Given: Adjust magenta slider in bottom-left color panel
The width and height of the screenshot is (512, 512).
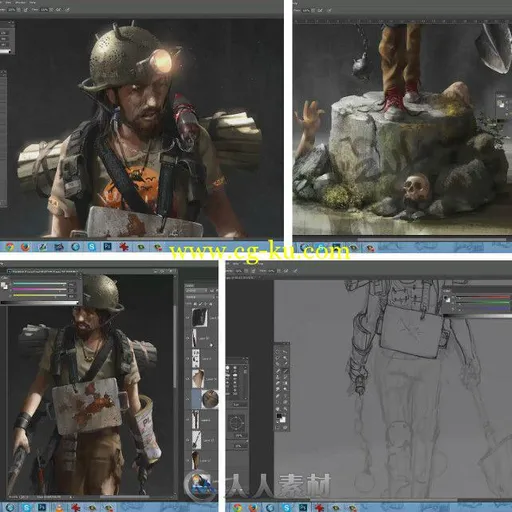Looking at the screenshot, I should (x=40, y=289).
